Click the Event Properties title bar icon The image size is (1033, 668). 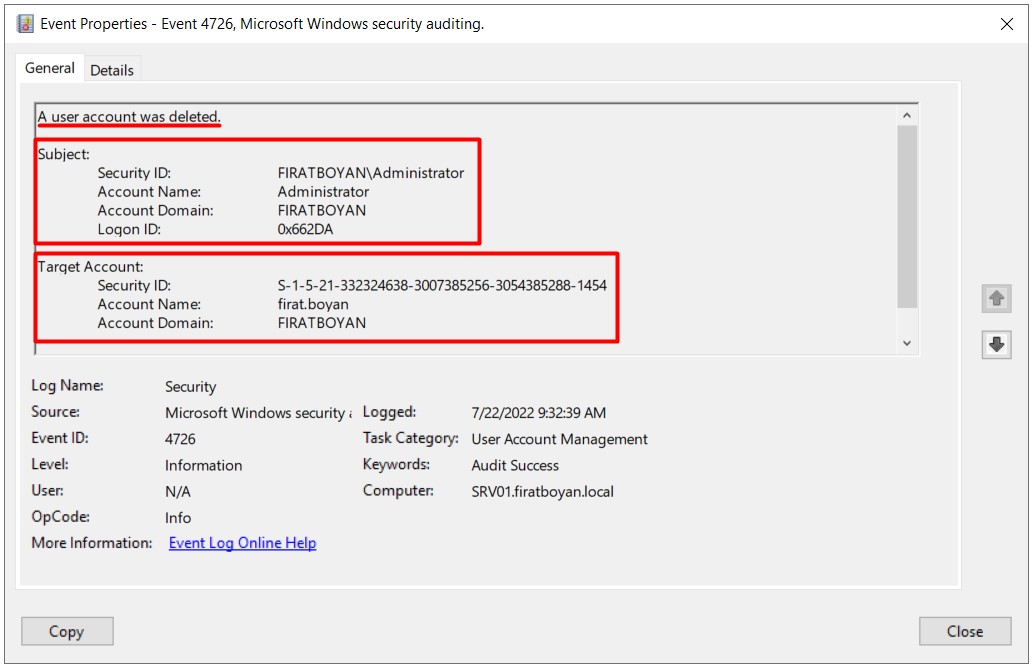(x=25, y=24)
